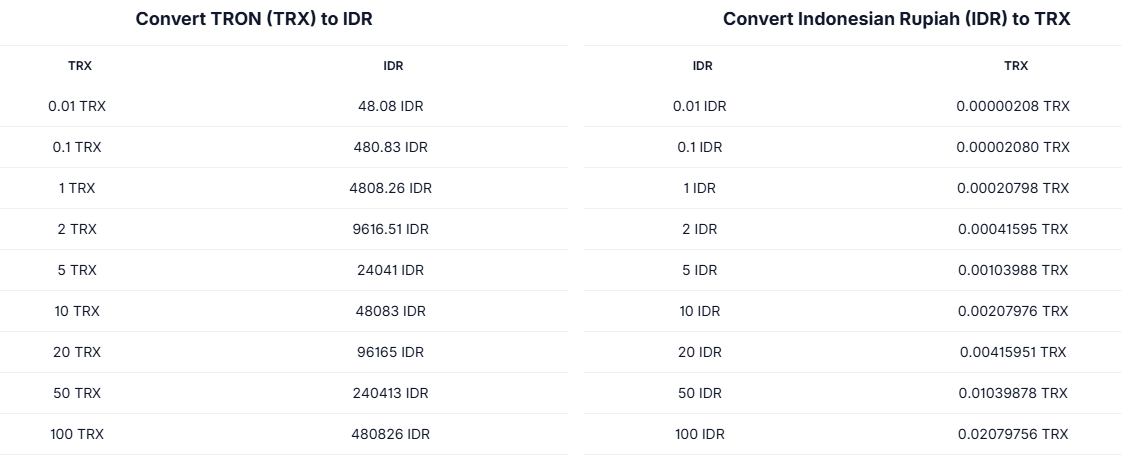The image size is (1122, 456).
Task: Select the 1 TRX row label
Action: coord(77,188)
